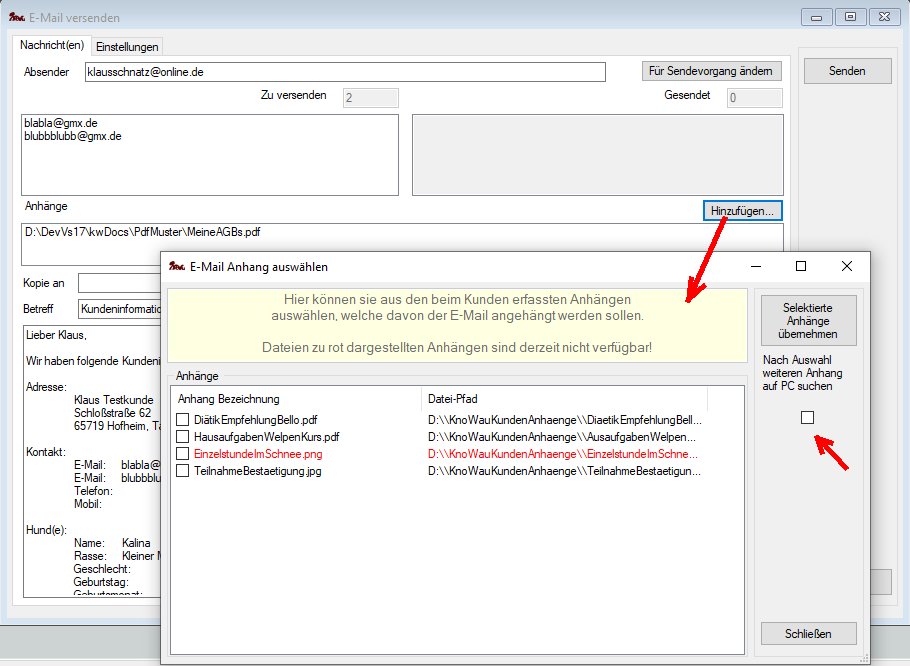This screenshot has height=666, width=910.
Task: Enable search further attachment on PC checkbox
Action: tap(808, 418)
